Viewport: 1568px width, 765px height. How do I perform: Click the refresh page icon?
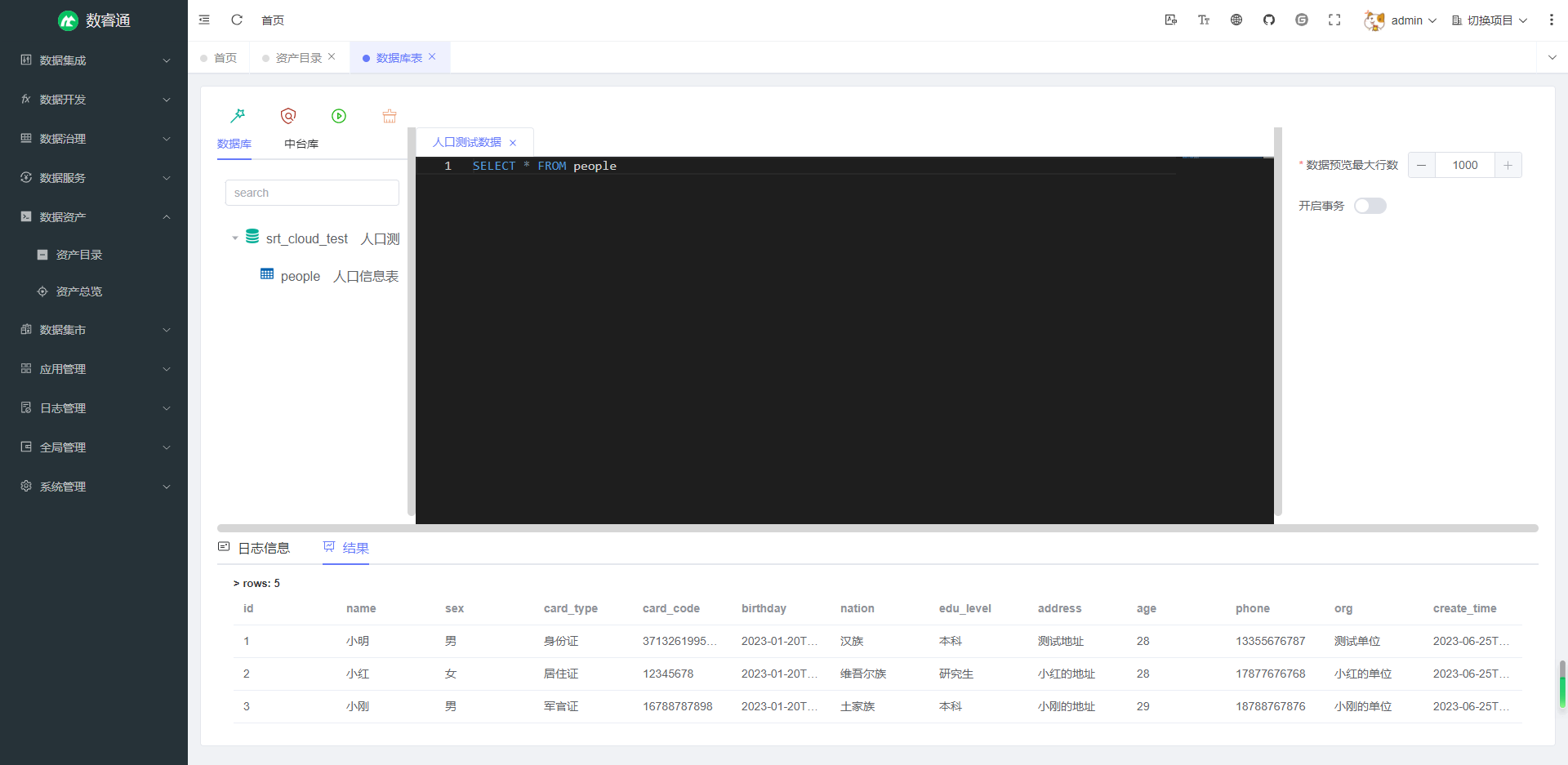(237, 20)
